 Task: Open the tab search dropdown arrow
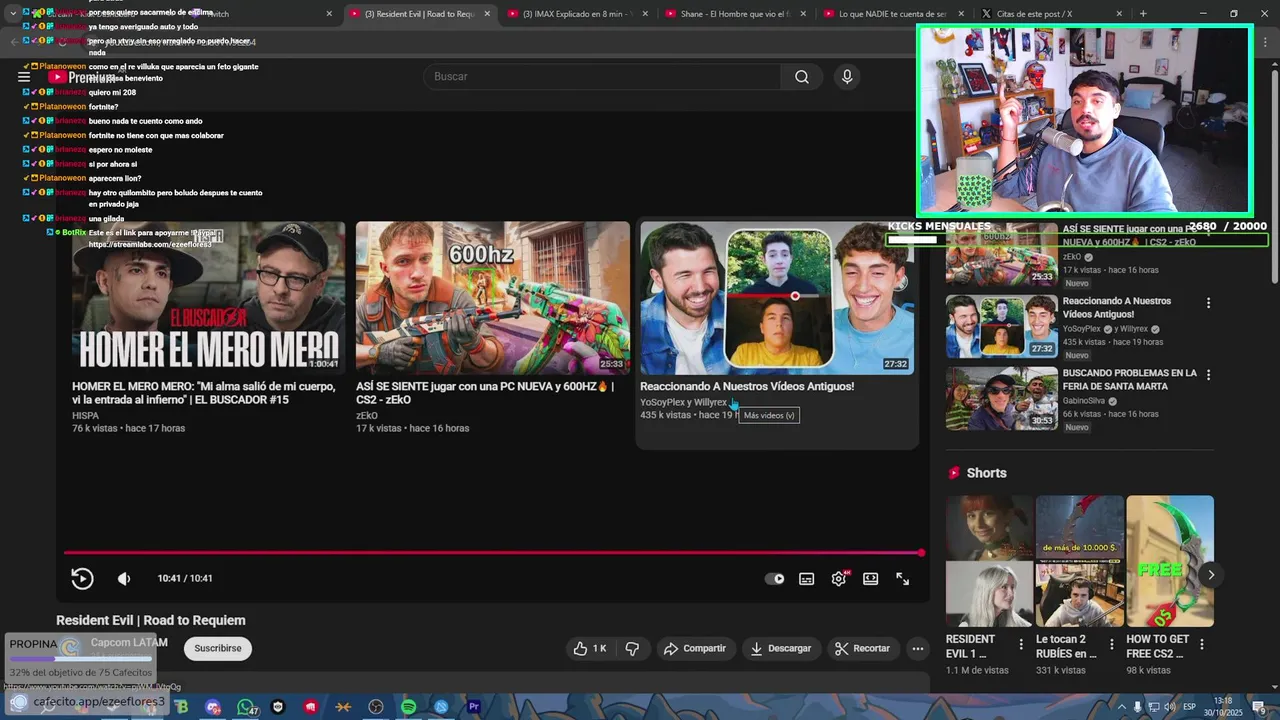[12, 14]
